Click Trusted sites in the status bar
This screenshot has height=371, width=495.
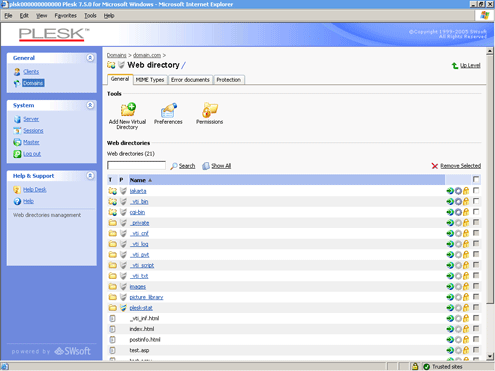(447, 367)
